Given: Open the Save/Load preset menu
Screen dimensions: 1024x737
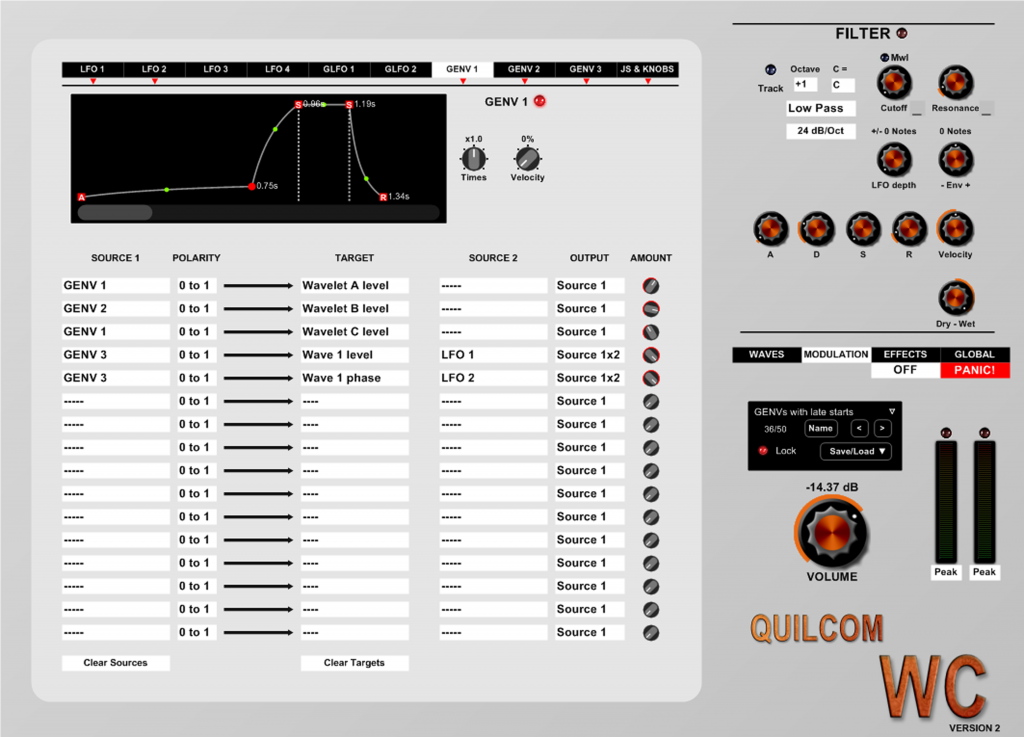Looking at the screenshot, I should [x=854, y=451].
